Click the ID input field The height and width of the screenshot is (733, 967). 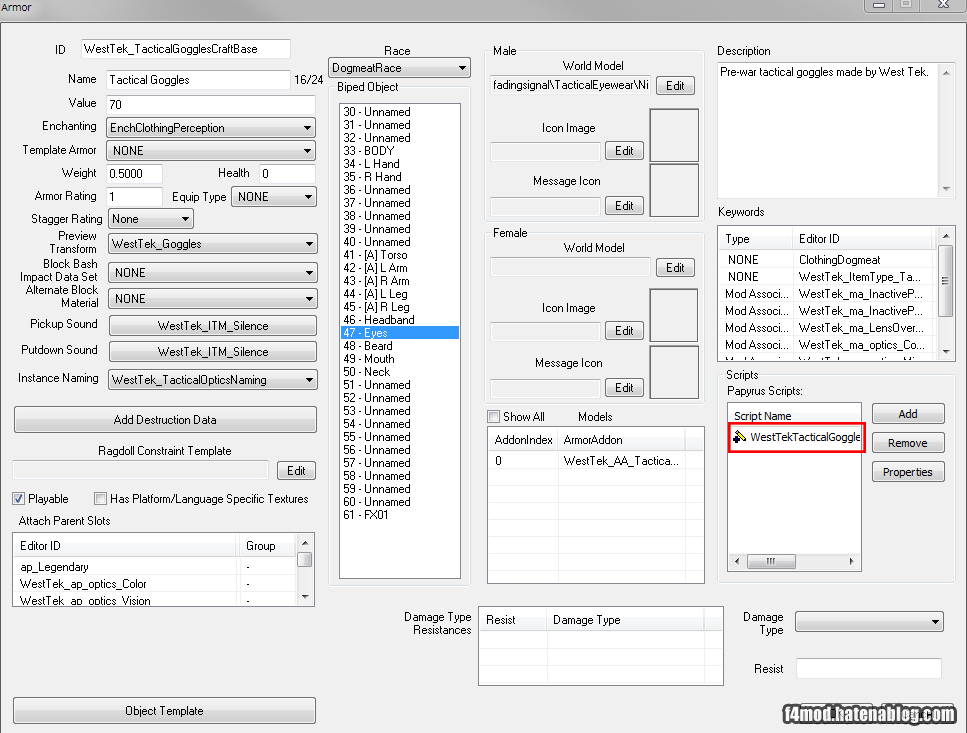[x=186, y=49]
